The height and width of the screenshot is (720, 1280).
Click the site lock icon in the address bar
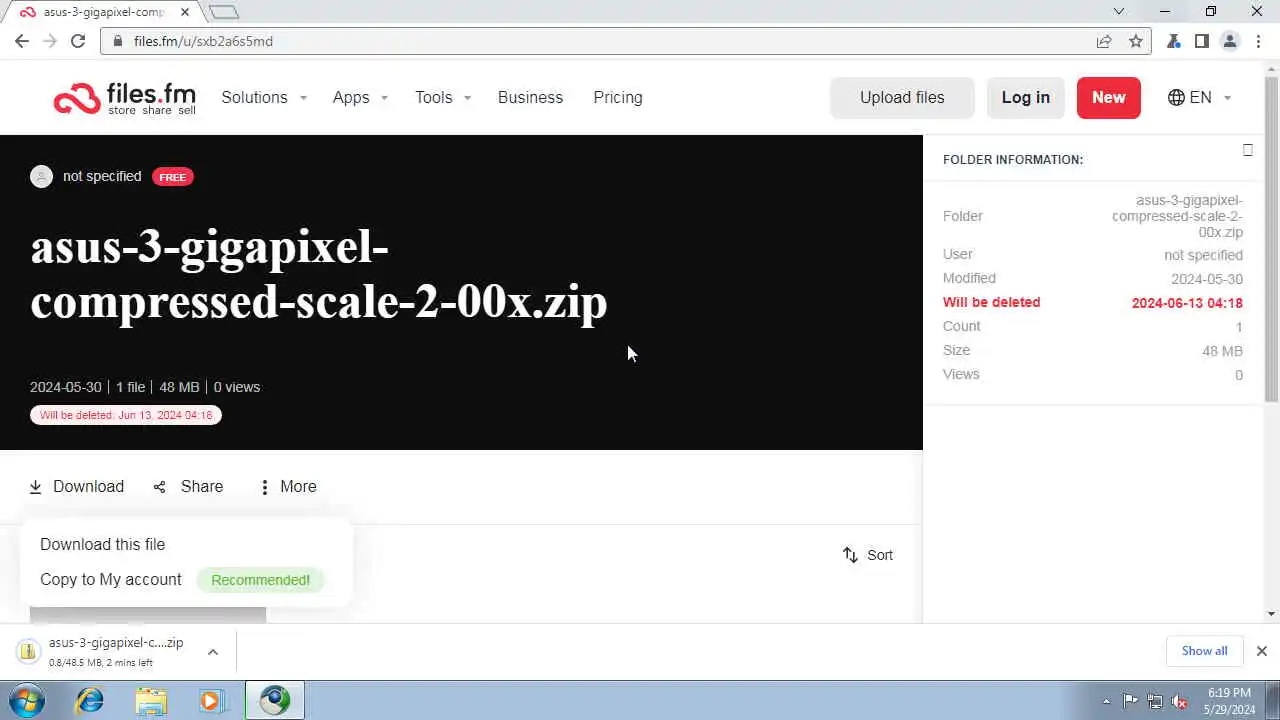pyautogui.click(x=118, y=41)
